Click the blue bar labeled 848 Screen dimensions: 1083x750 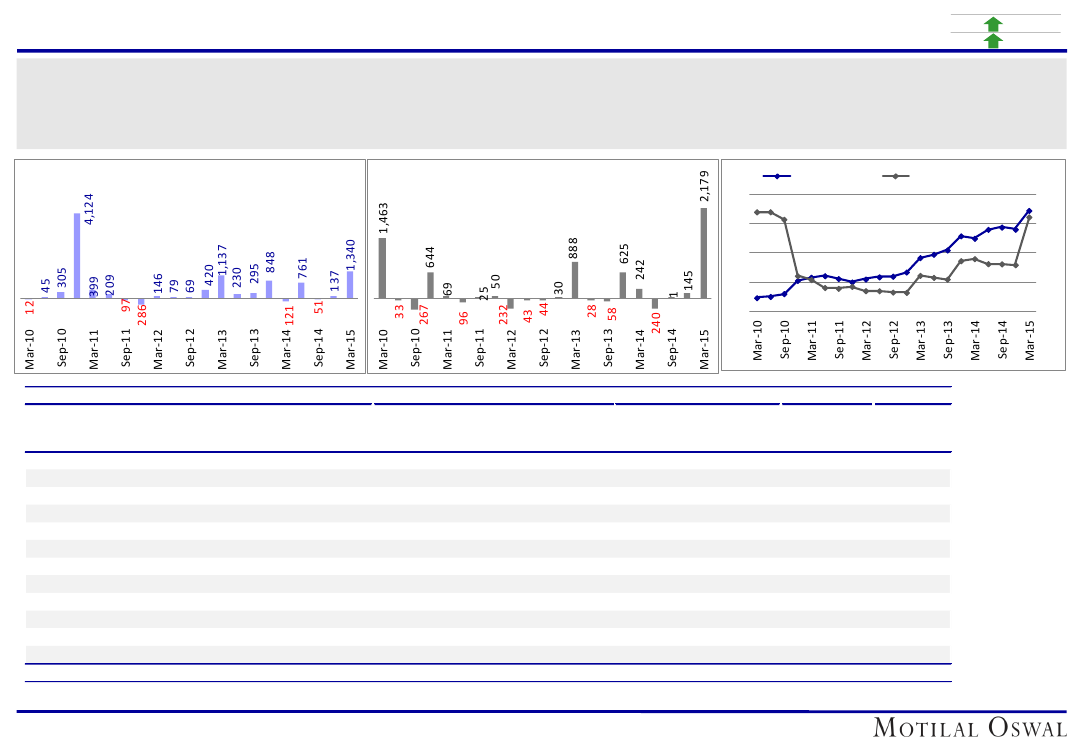pos(269,289)
